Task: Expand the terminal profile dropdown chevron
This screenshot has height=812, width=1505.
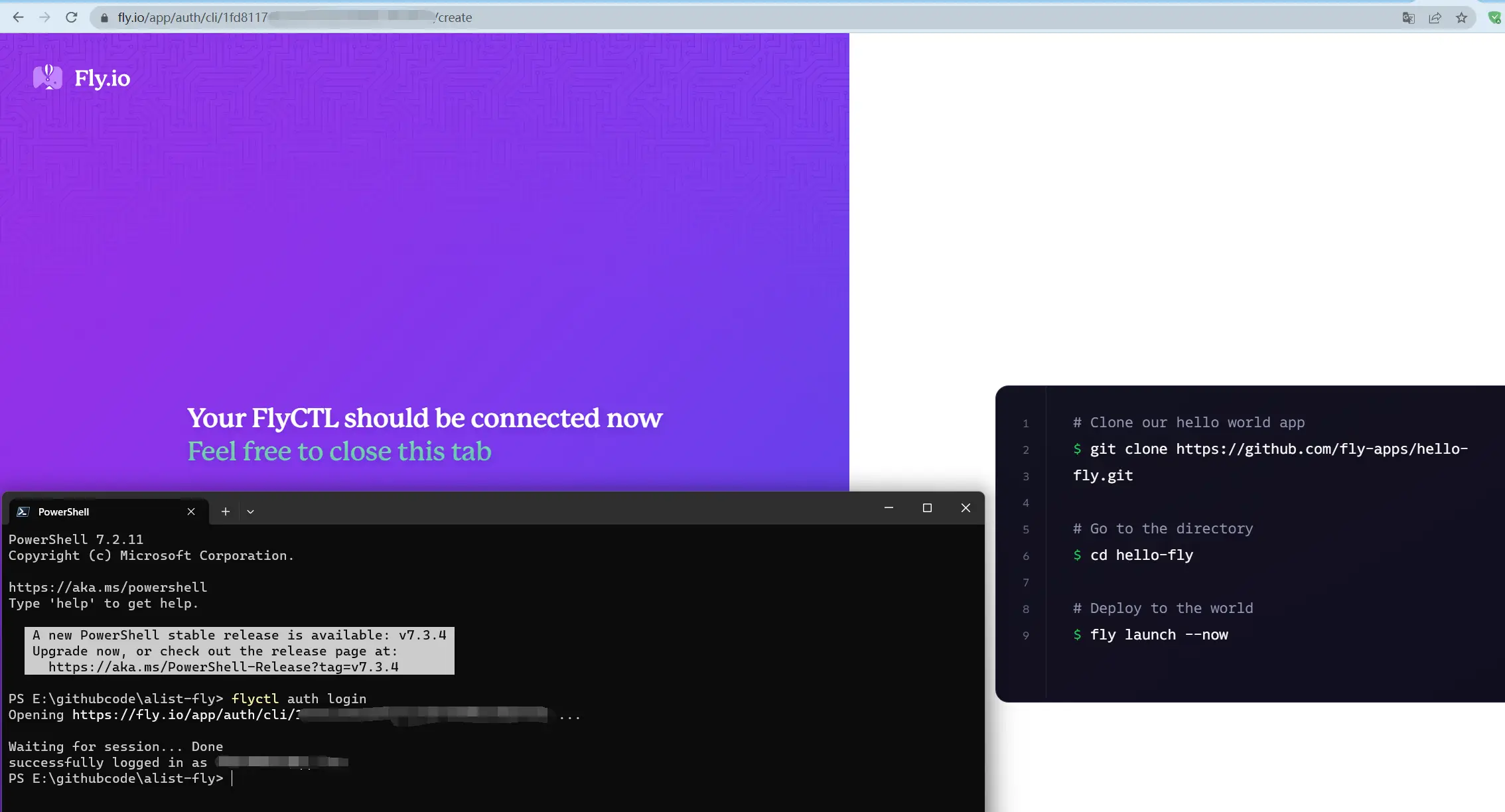Action: coord(250,511)
